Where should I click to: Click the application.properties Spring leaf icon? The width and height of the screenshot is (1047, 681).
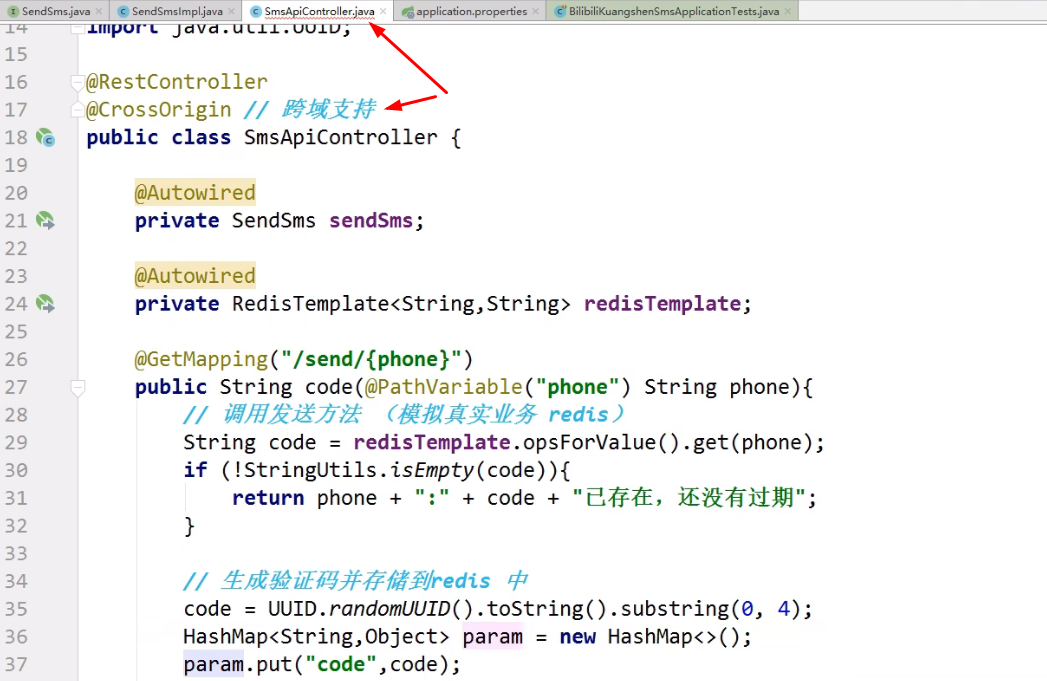[408, 11]
